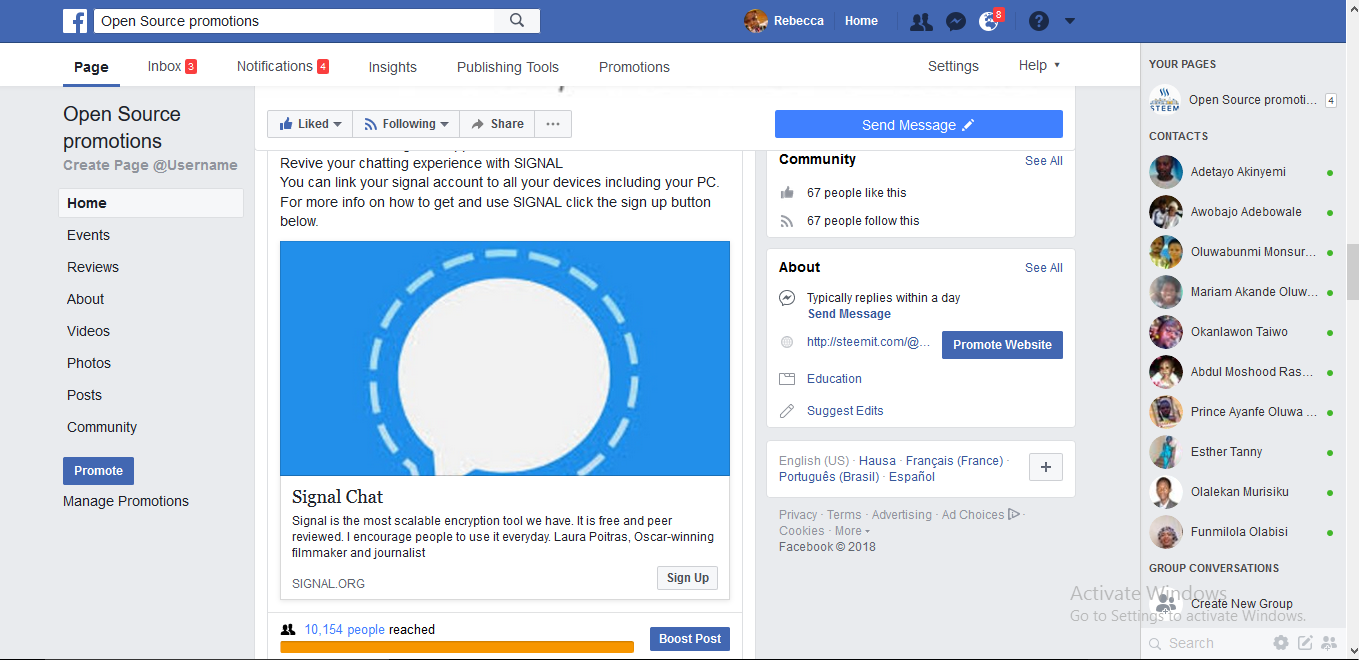Select Community in the left menu
Screen dimensions: 1359x660
[101, 427]
